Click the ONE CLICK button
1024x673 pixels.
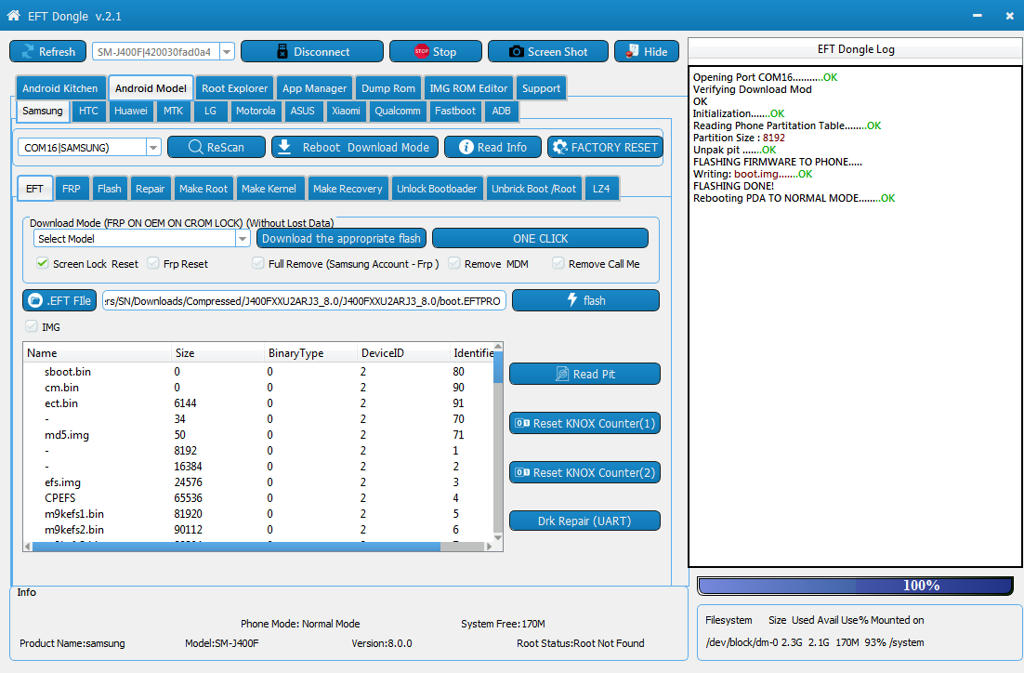[x=540, y=239]
